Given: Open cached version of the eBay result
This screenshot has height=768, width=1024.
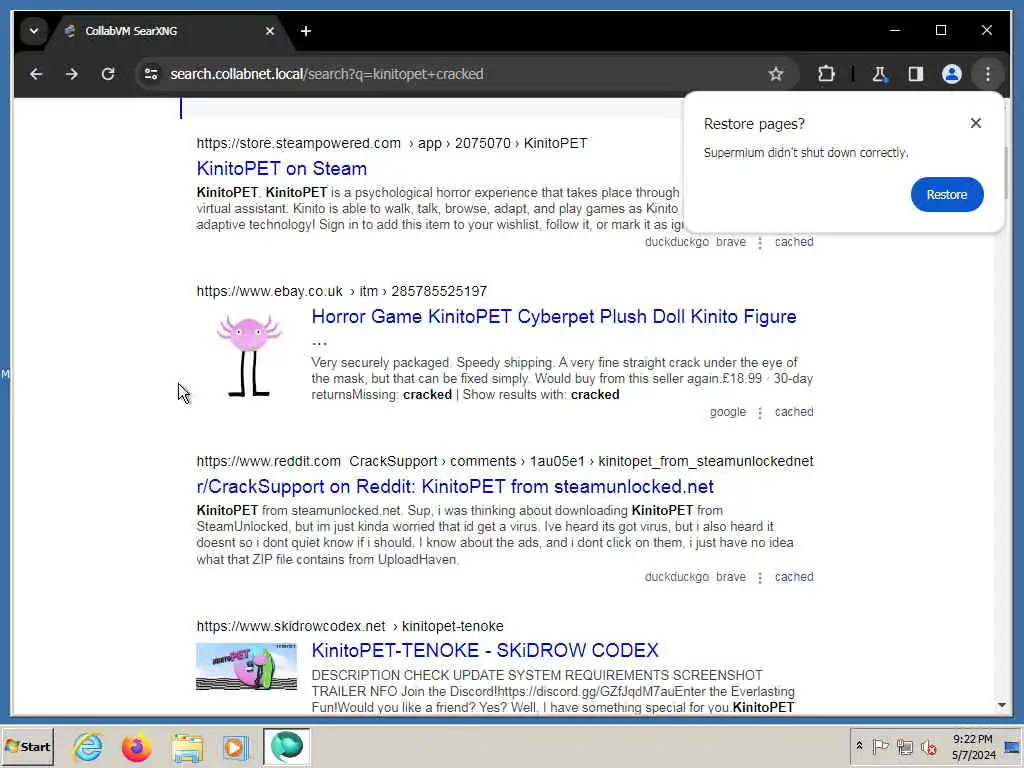Looking at the screenshot, I should pos(793,412).
